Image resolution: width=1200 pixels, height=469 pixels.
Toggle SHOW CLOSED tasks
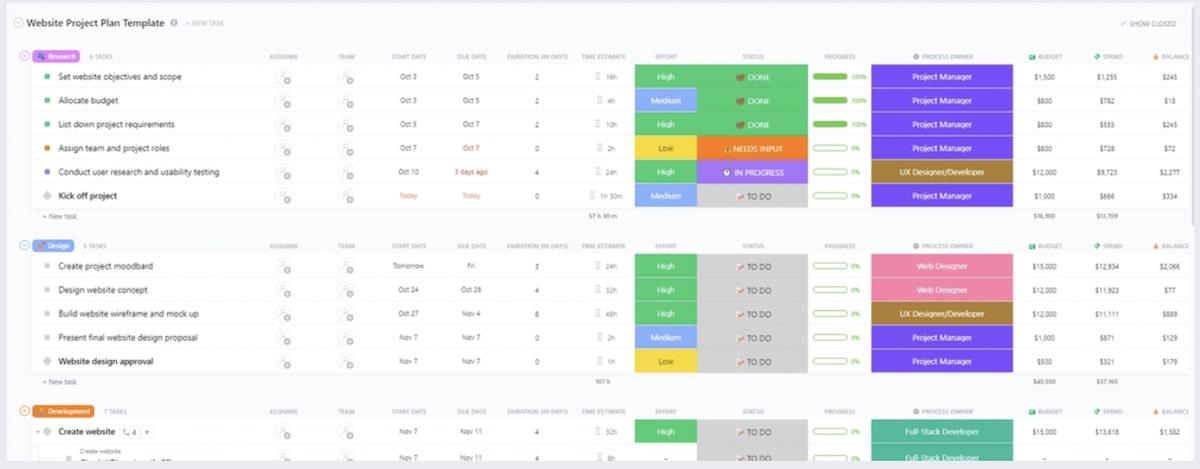[x=1149, y=23]
